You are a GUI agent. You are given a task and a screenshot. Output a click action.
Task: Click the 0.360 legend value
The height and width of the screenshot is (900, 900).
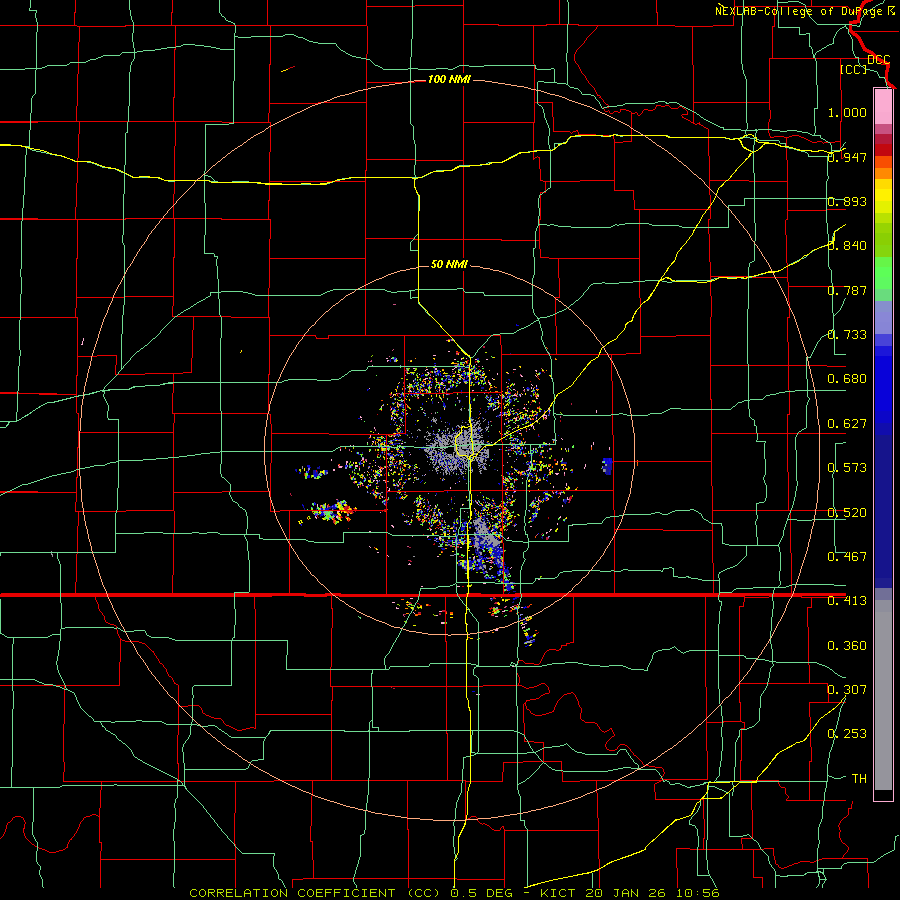click(847, 646)
